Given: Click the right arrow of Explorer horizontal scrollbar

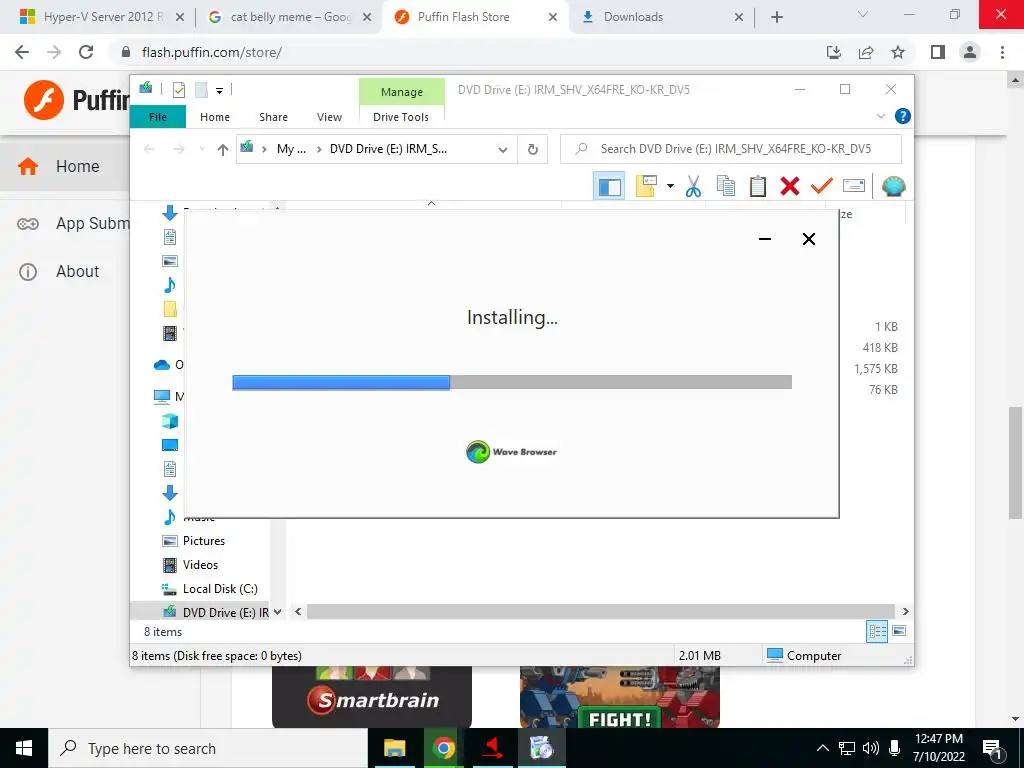Looking at the screenshot, I should click(x=906, y=612).
